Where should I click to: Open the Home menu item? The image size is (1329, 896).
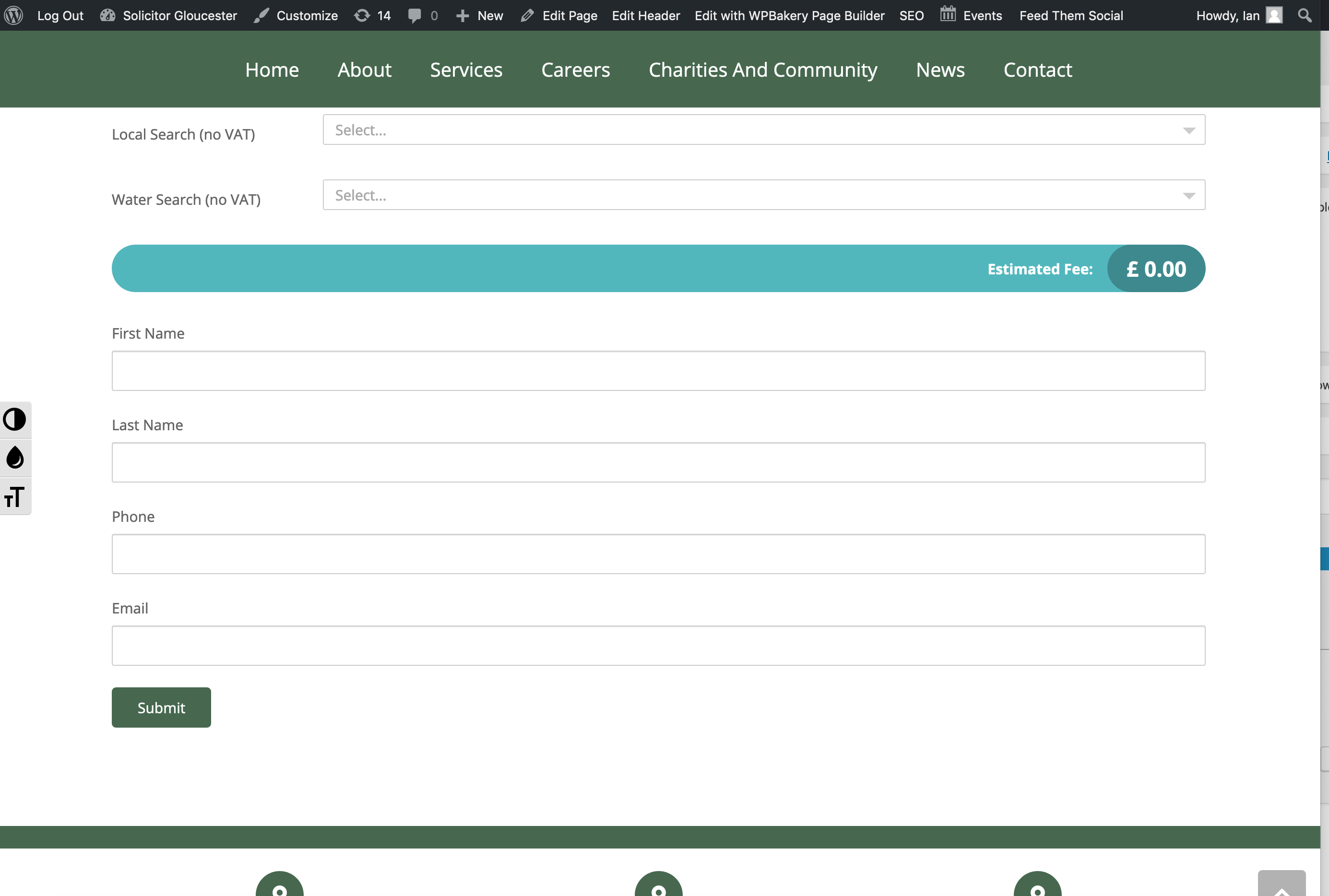point(272,70)
